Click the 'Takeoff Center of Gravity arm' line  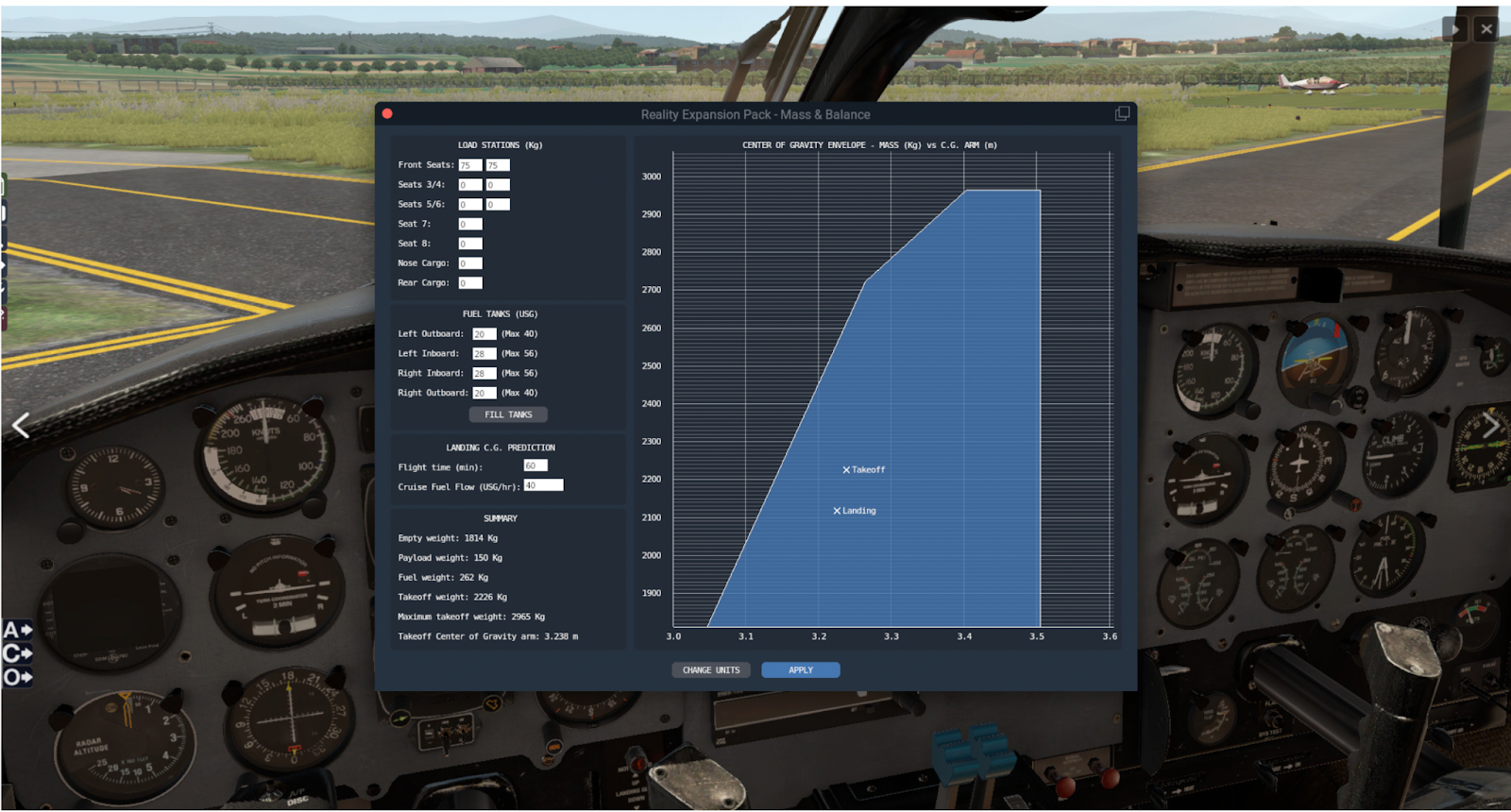(x=488, y=637)
